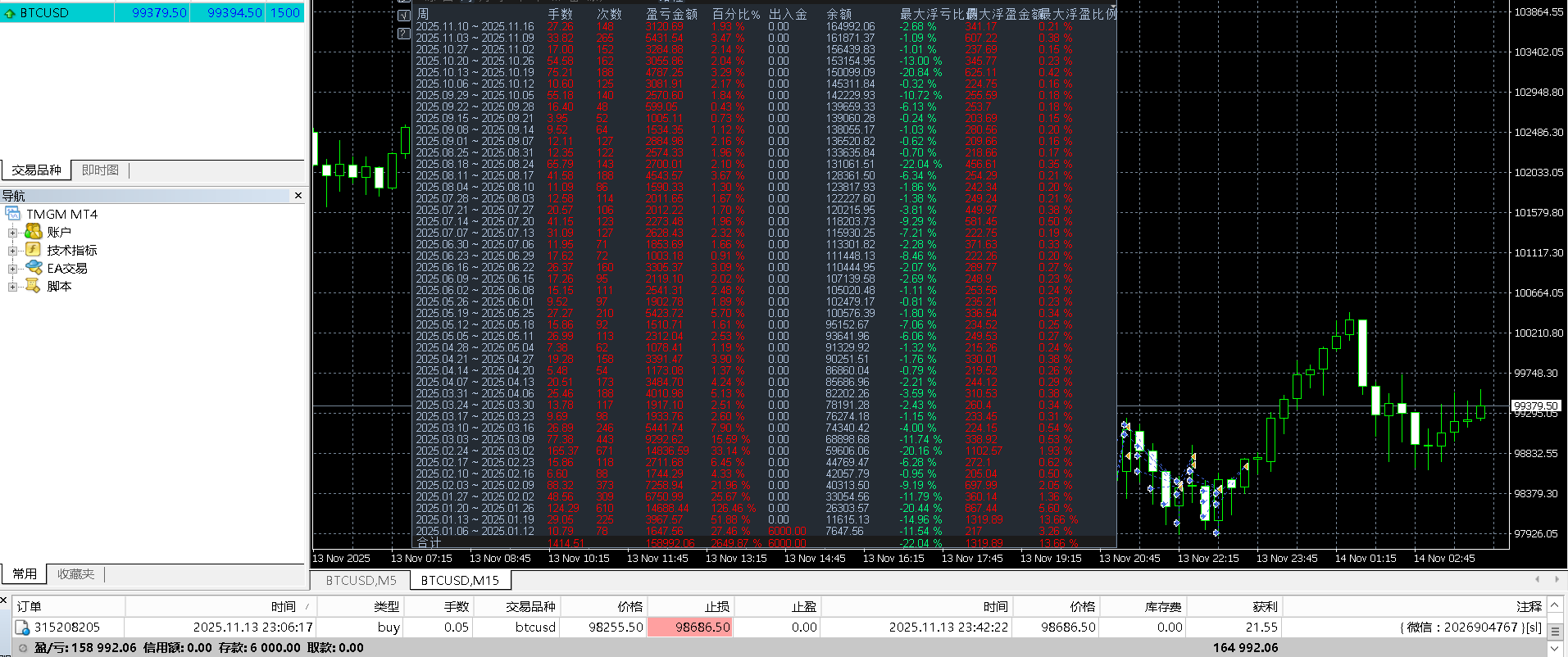Viewport: 1568px width, 657px height.
Task: Sort orders by the 获利 column header
Action: click(x=1234, y=606)
